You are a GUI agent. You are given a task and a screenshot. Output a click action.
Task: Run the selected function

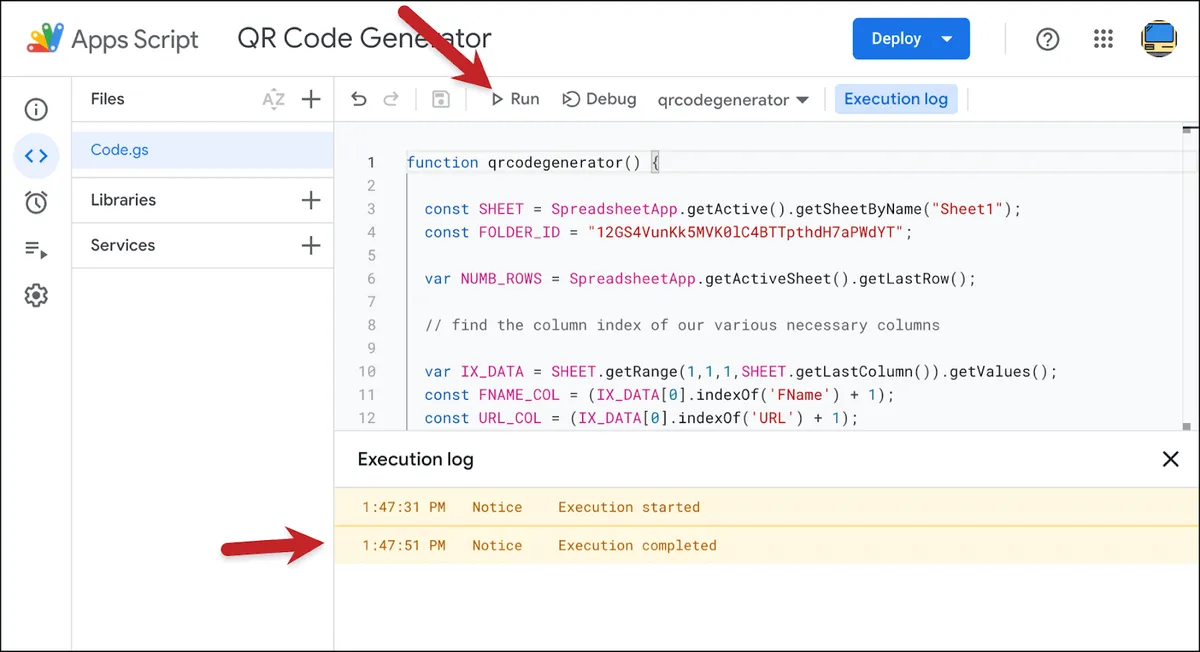click(514, 99)
